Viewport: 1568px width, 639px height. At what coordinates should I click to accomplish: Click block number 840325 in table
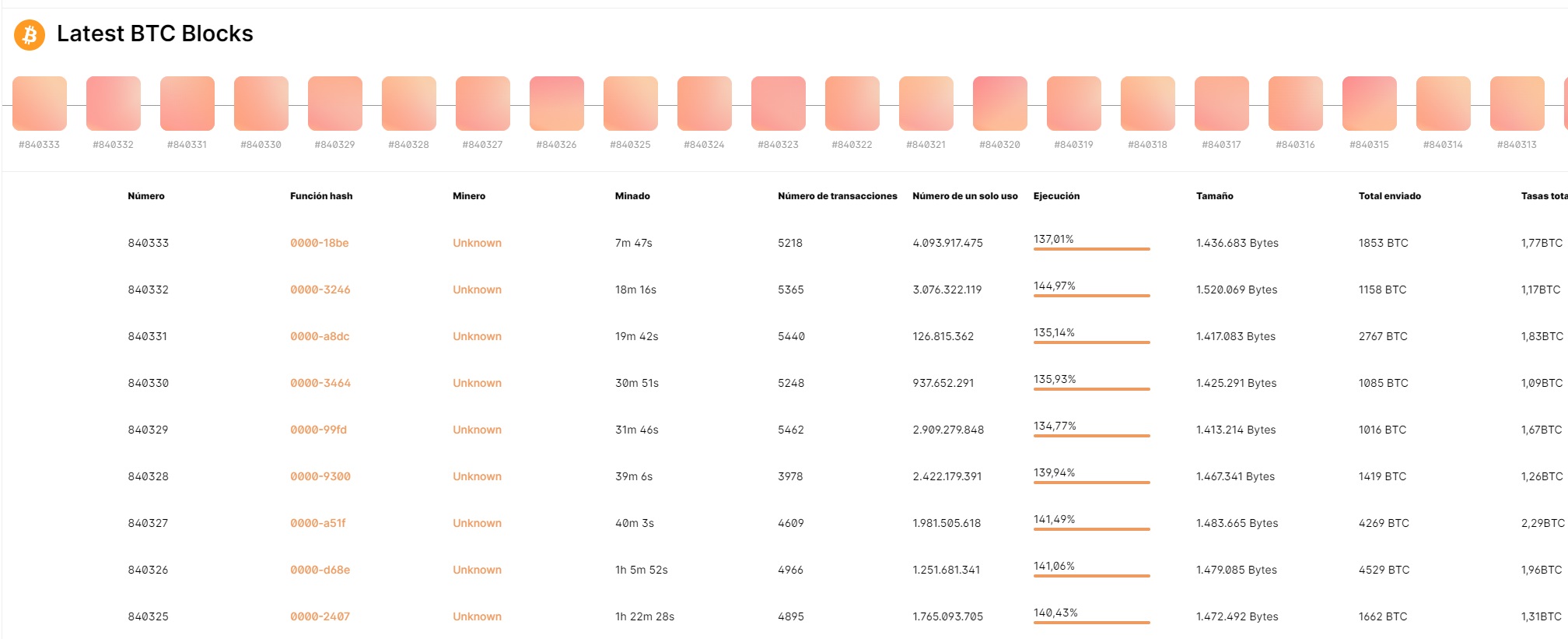[x=149, y=616]
